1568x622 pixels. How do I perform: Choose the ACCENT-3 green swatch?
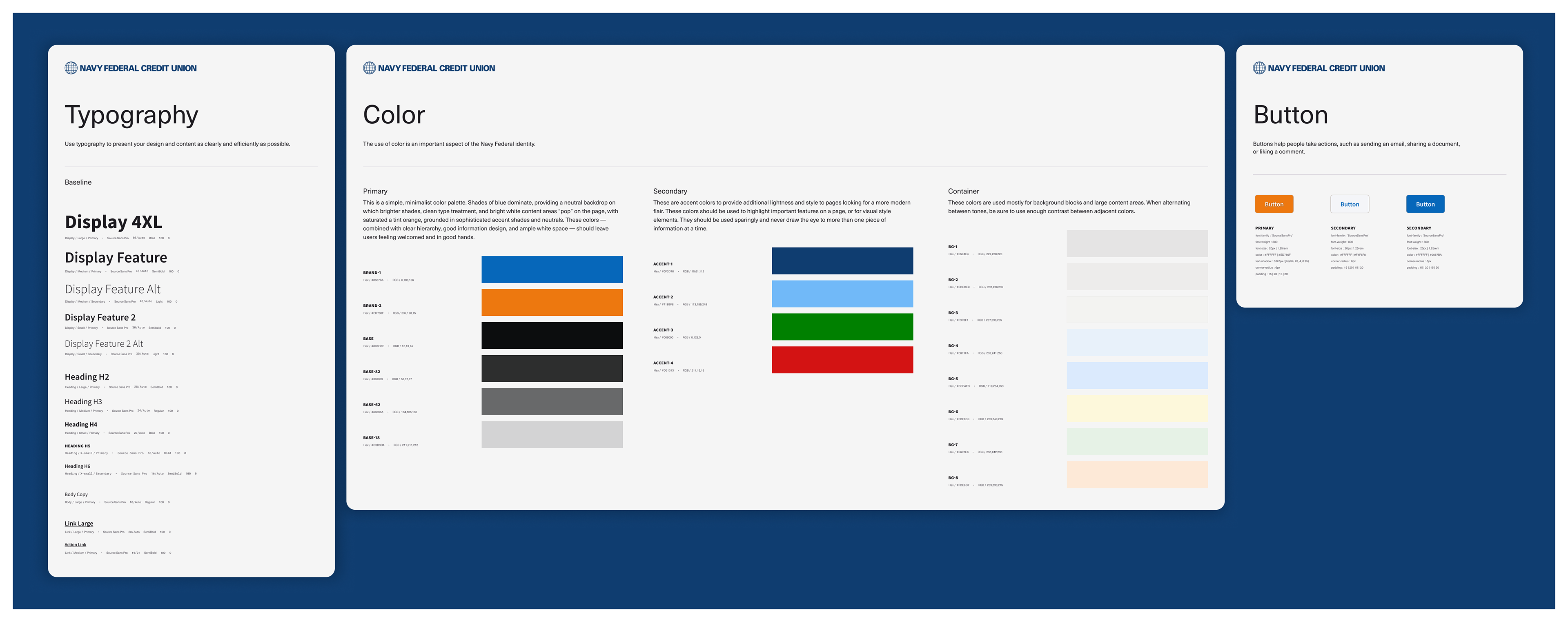pyautogui.click(x=842, y=327)
